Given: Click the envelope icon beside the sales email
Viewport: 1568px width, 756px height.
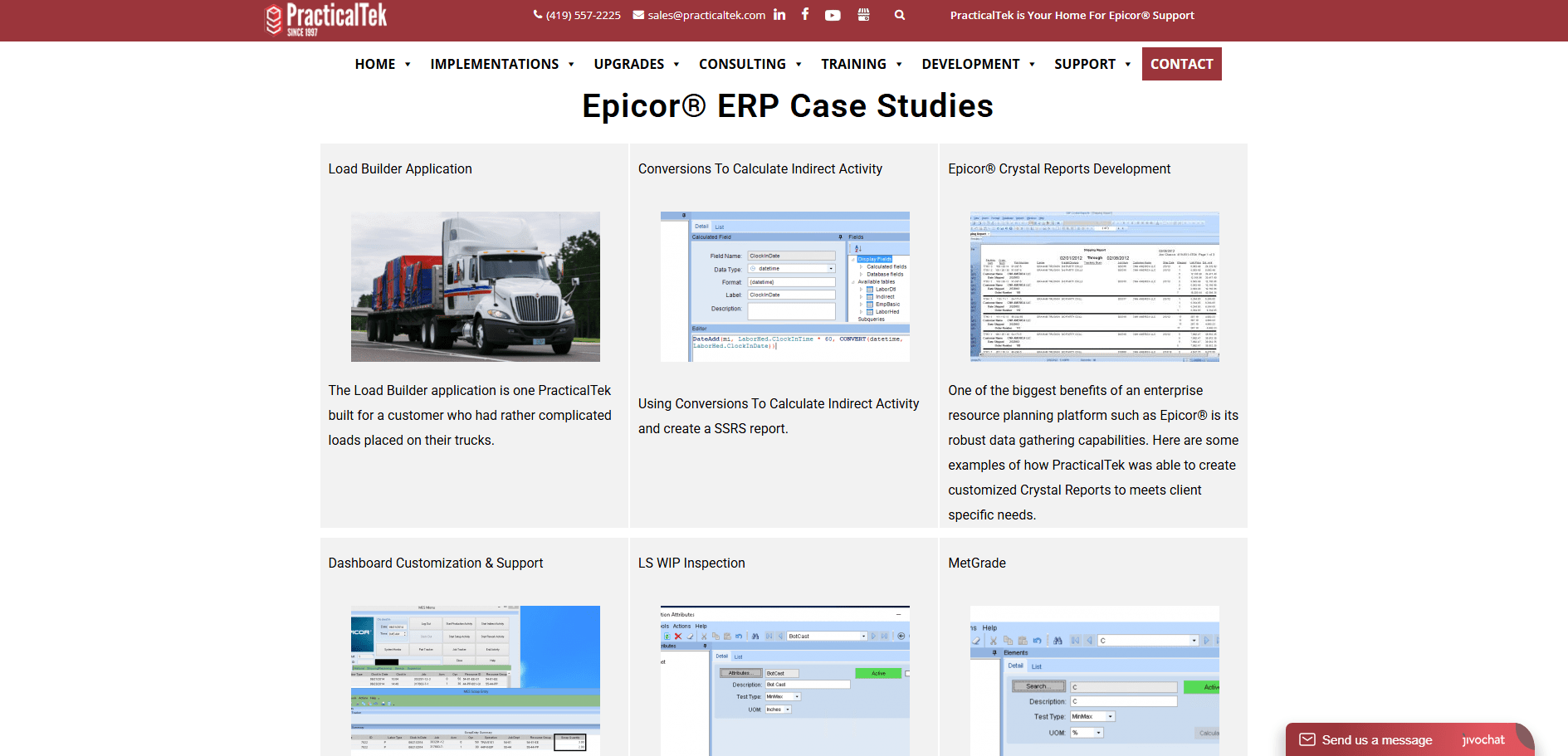Looking at the screenshot, I should 638,15.
